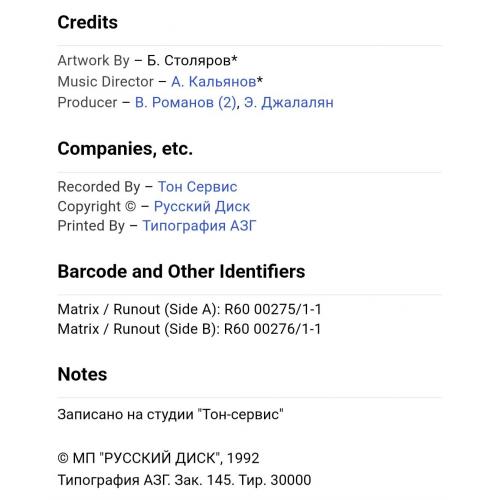Click the Credits section heading

(88, 23)
